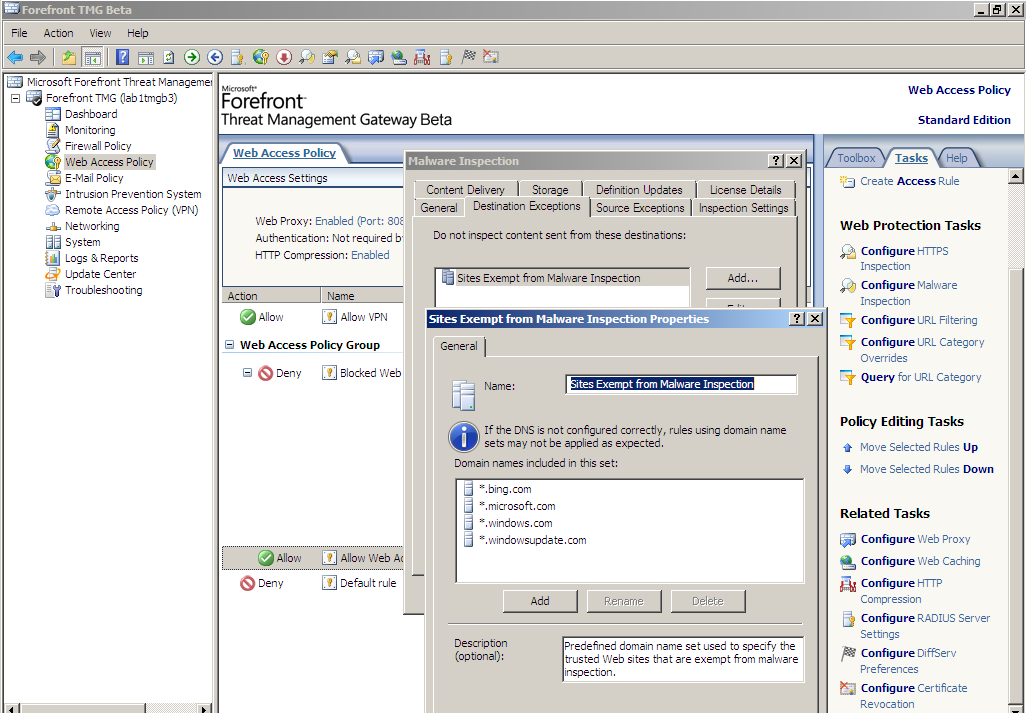Open the Help menu
This screenshot has width=1026, height=713.
[x=137, y=33]
